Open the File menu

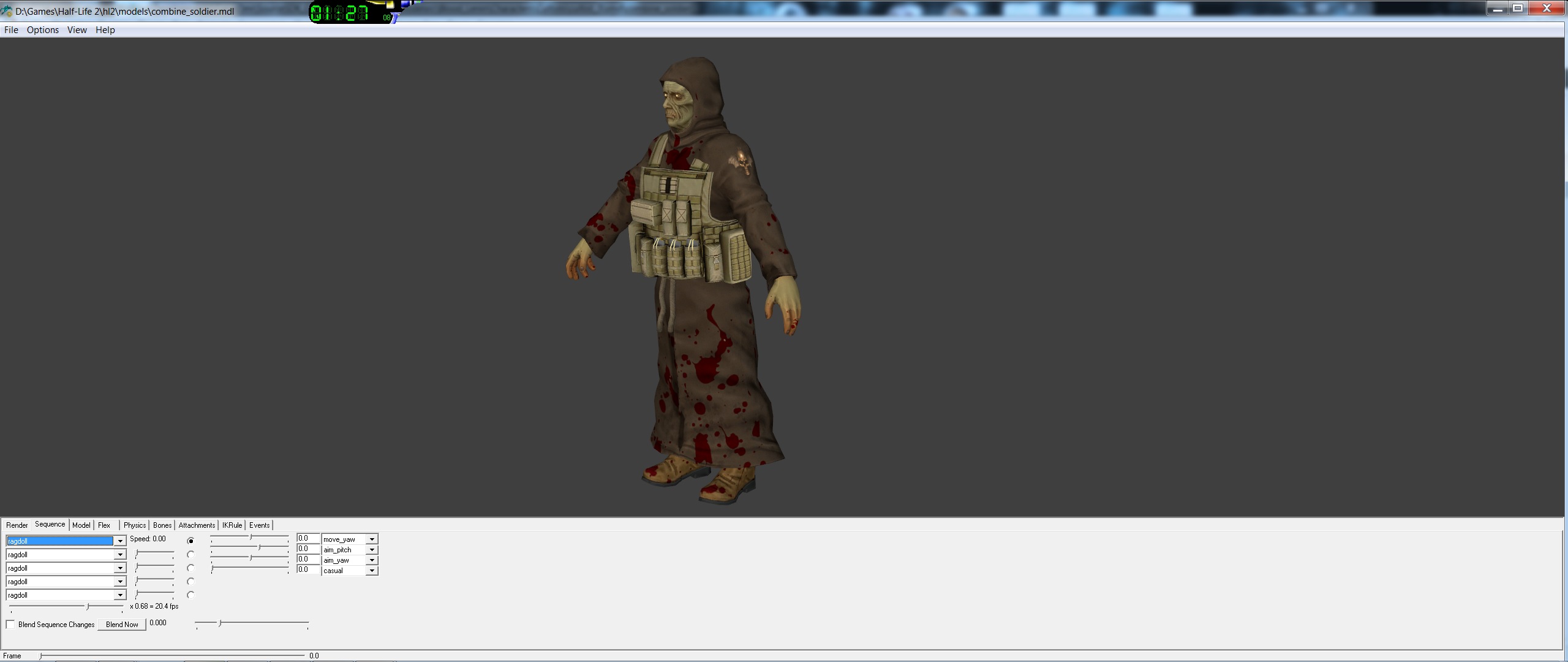click(x=11, y=30)
